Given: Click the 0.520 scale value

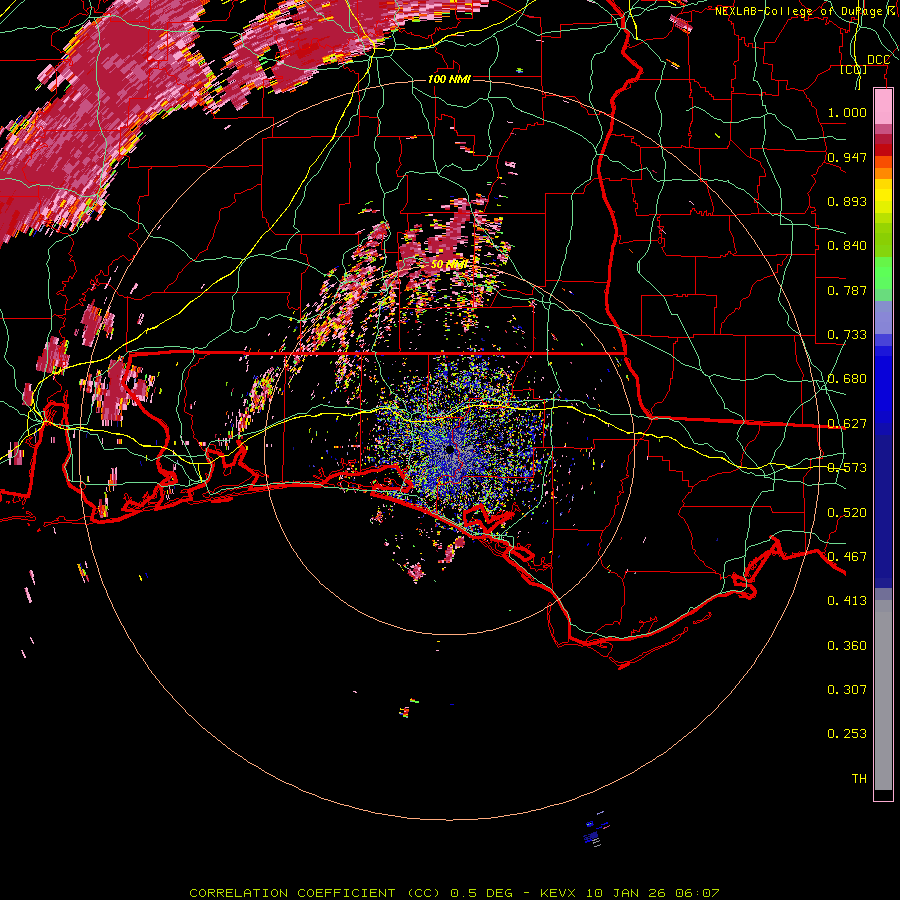Looking at the screenshot, I should (847, 513).
